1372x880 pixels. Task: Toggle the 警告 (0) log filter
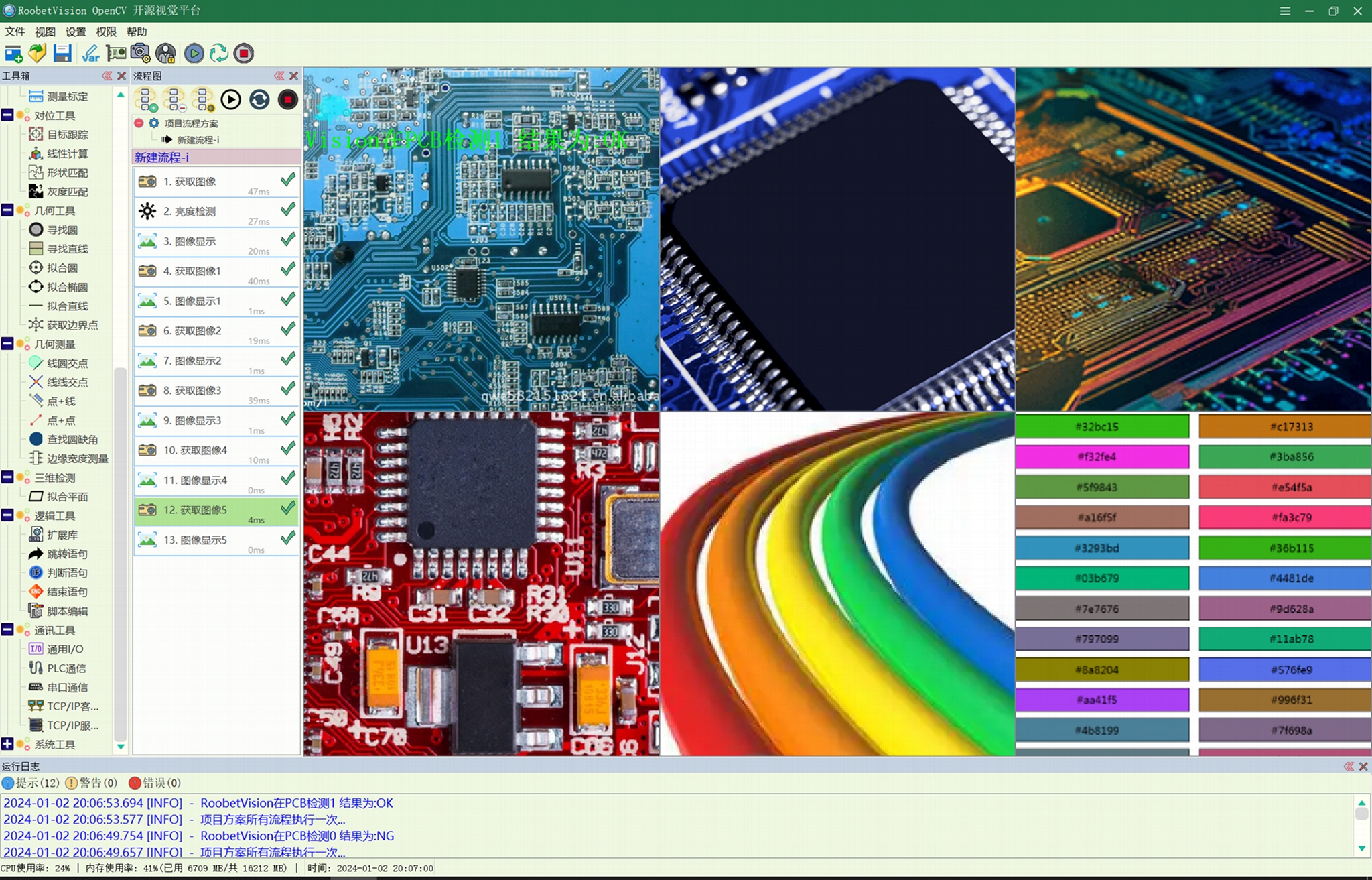91,783
